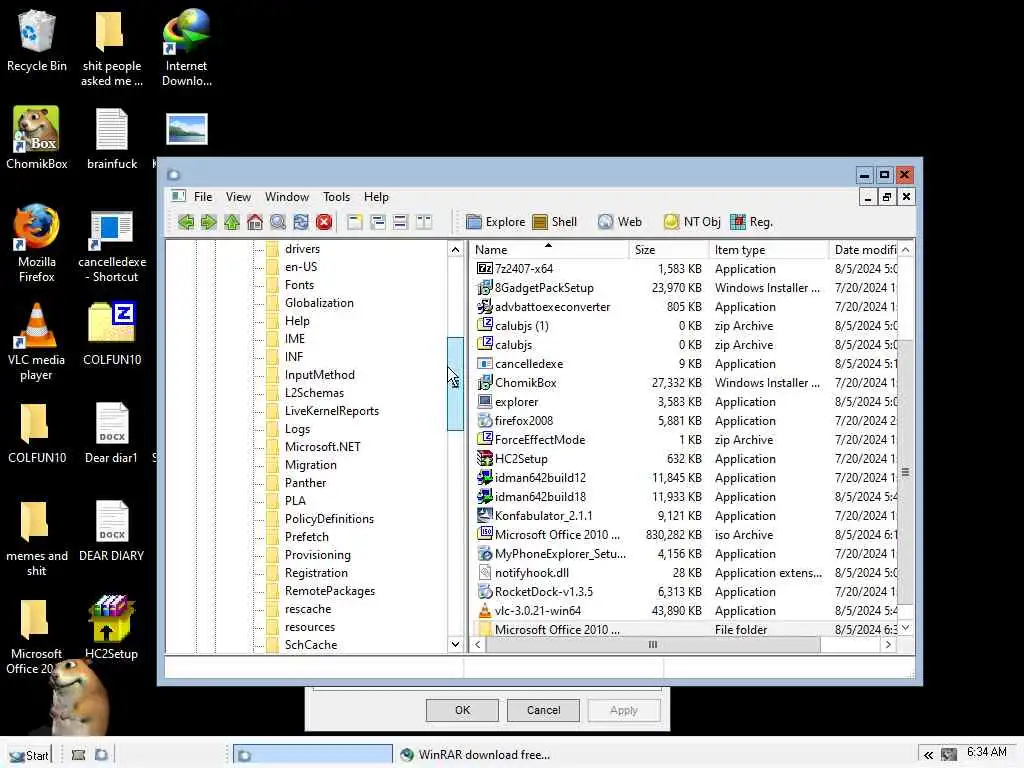Go forward with the green right arrow
The width and height of the screenshot is (1024, 768).
(x=208, y=222)
